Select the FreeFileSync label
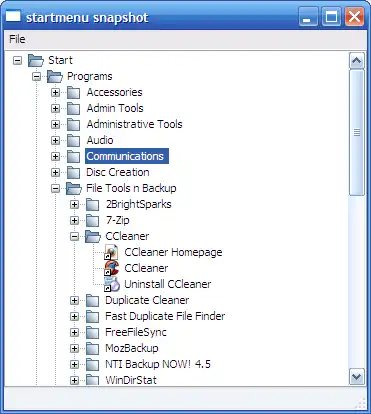This screenshot has width=371, height=414. (x=136, y=332)
